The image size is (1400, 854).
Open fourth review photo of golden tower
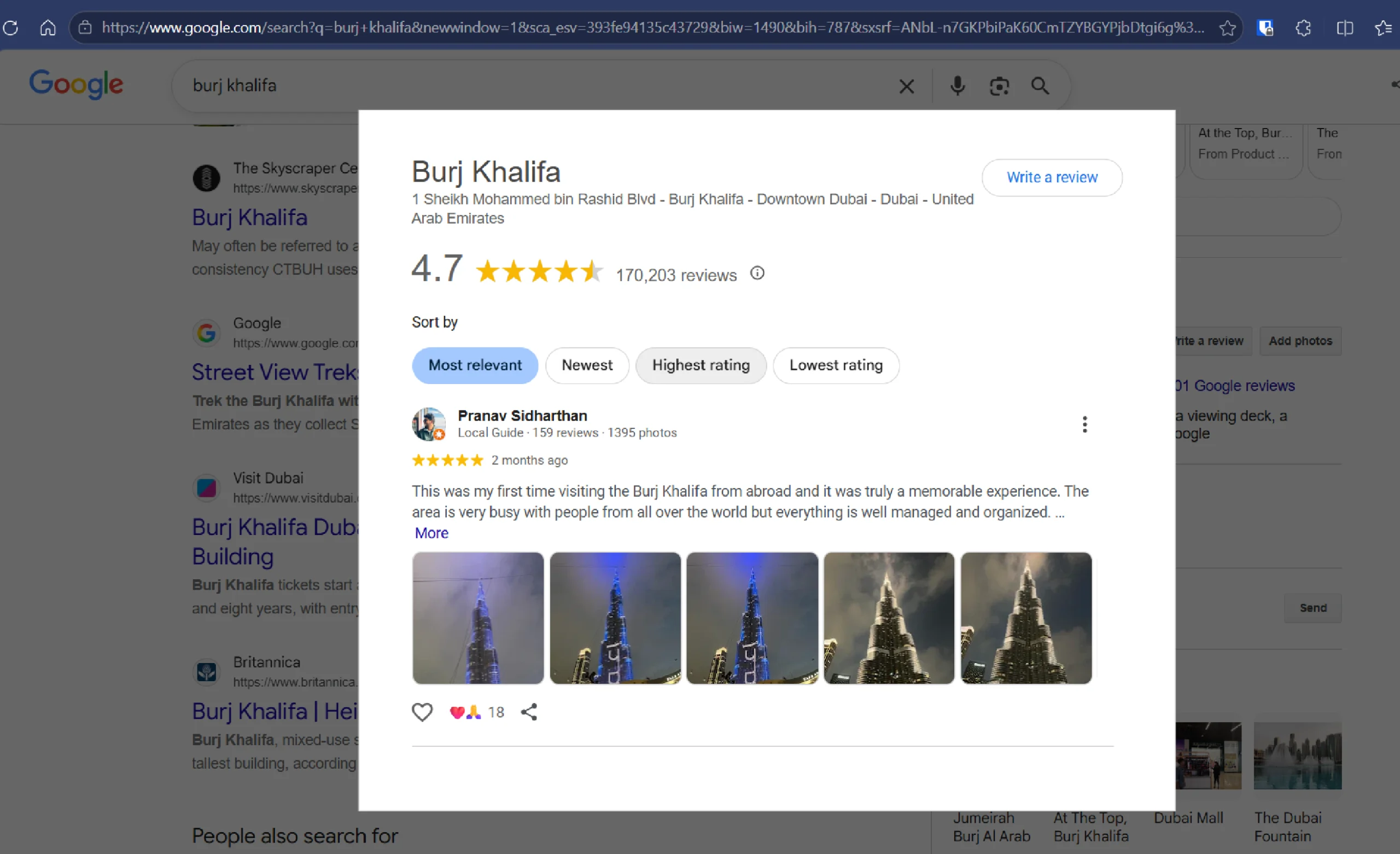click(x=889, y=618)
